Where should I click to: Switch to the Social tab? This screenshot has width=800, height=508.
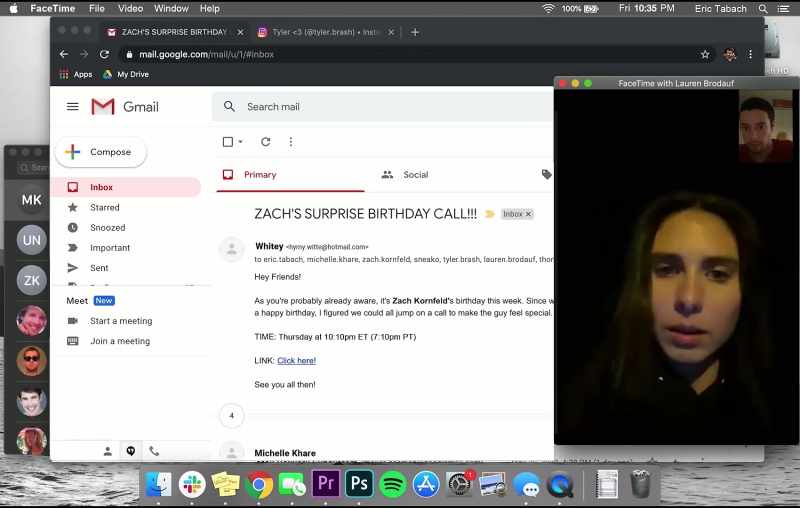click(x=406, y=175)
